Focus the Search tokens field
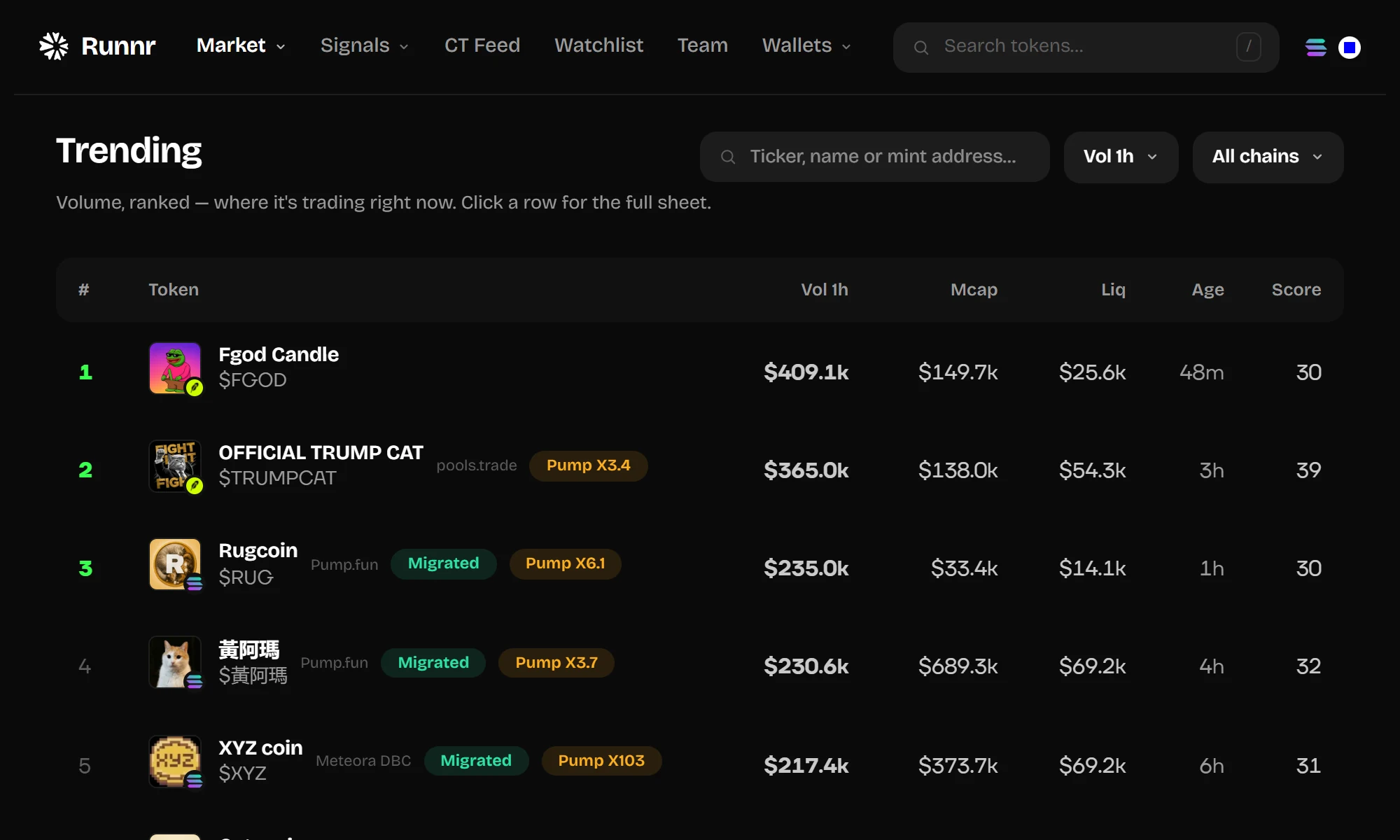The image size is (1400, 840). point(1086,47)
